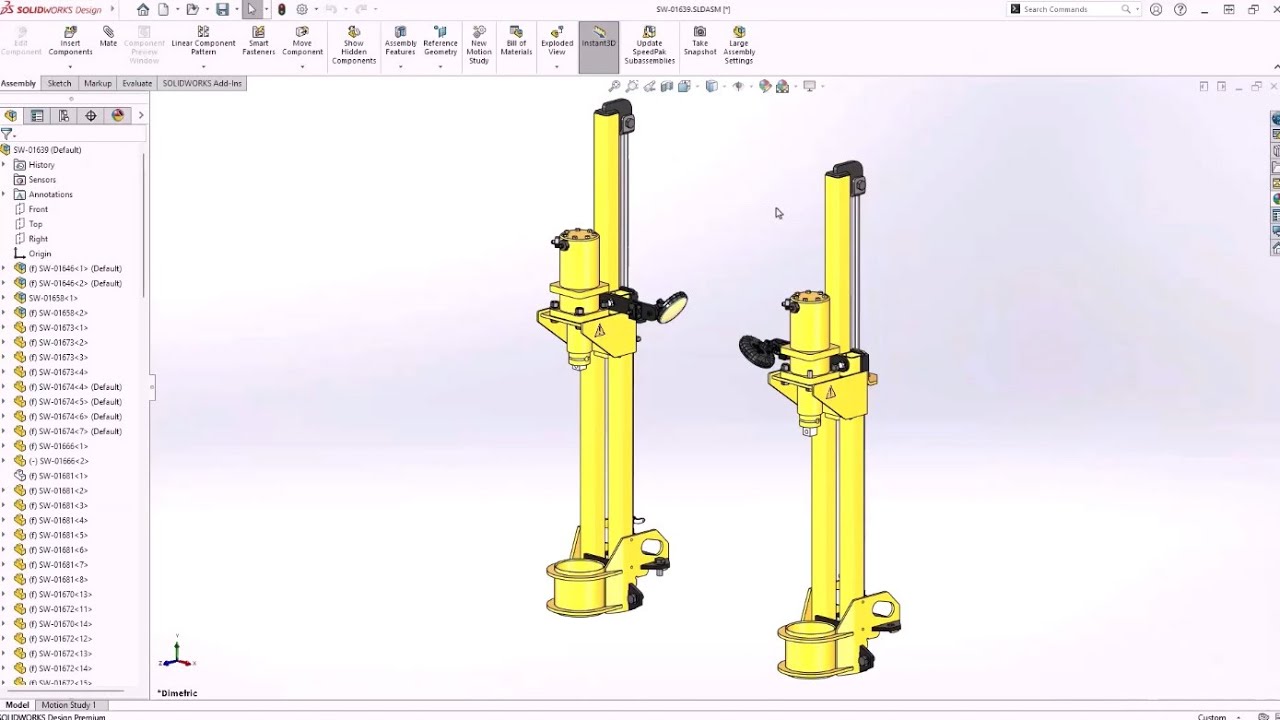Click Smart Fasteners tool
Screen dimensions: 1280x720
pyautogui.click(x=258, y=41)
